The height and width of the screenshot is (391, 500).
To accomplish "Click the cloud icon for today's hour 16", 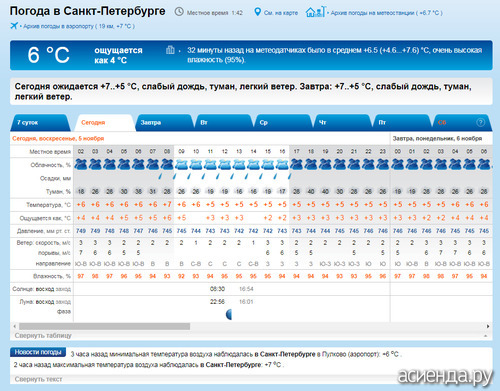I will tap(282, 164).
